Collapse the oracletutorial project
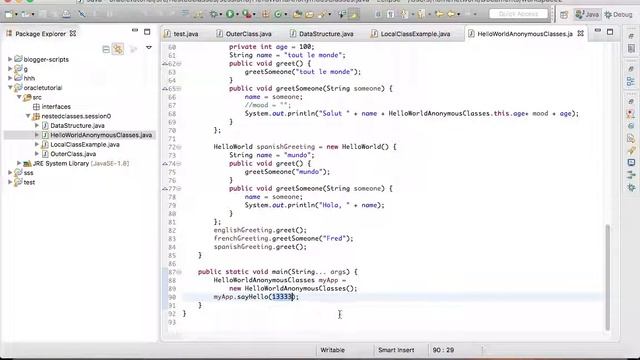640x360 pixels. [10, 87]
